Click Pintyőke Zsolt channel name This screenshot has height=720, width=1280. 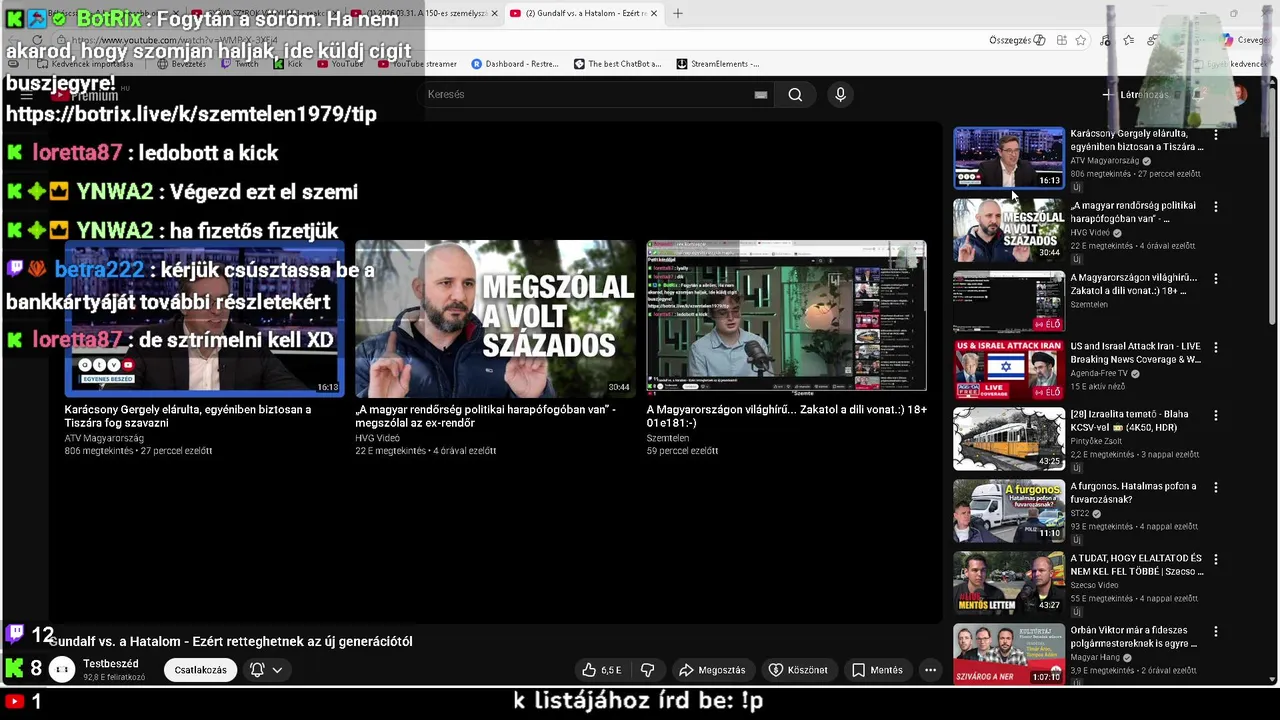click(1096, 441)
